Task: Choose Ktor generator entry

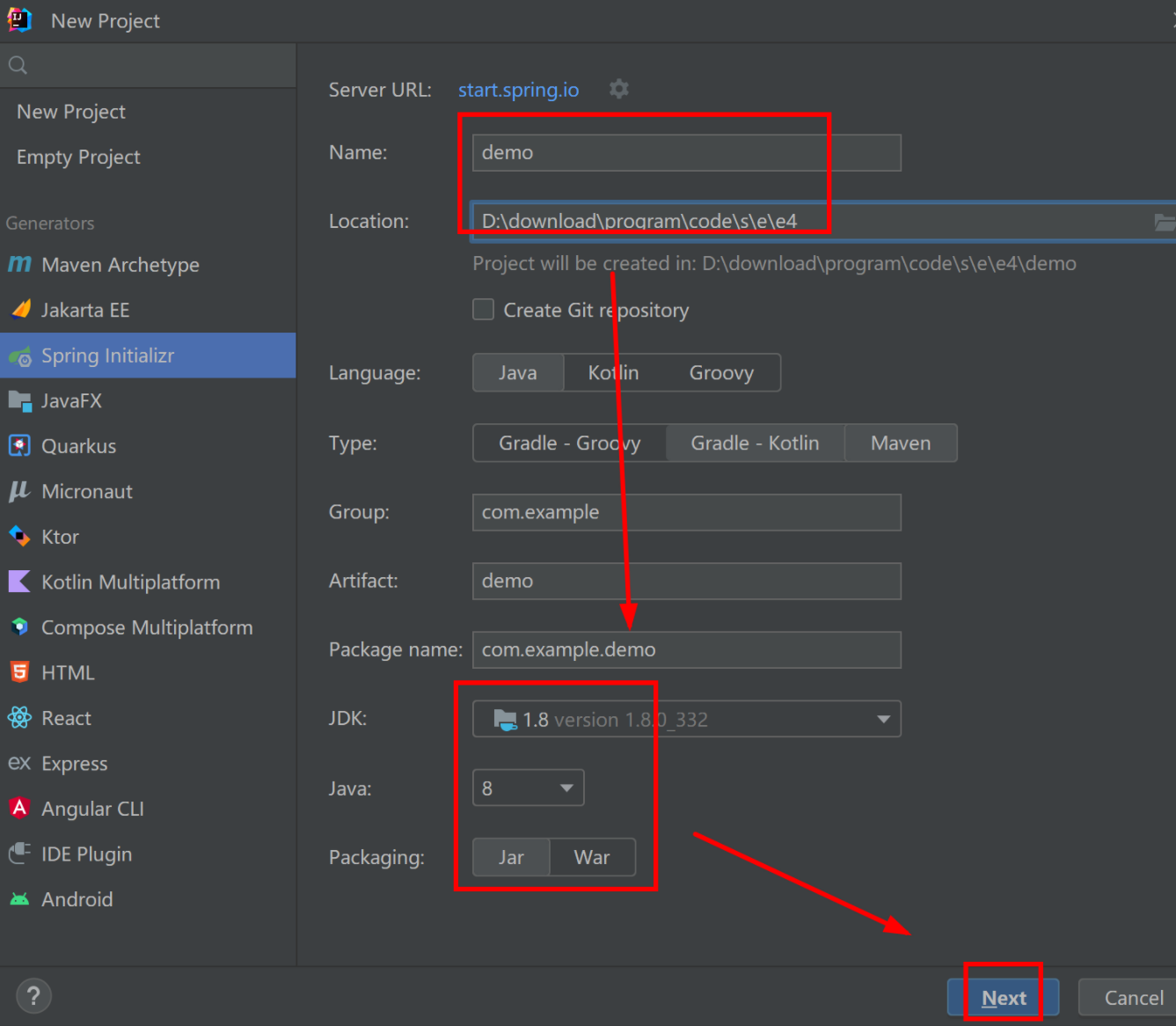Action: click(x=148, y=537)
